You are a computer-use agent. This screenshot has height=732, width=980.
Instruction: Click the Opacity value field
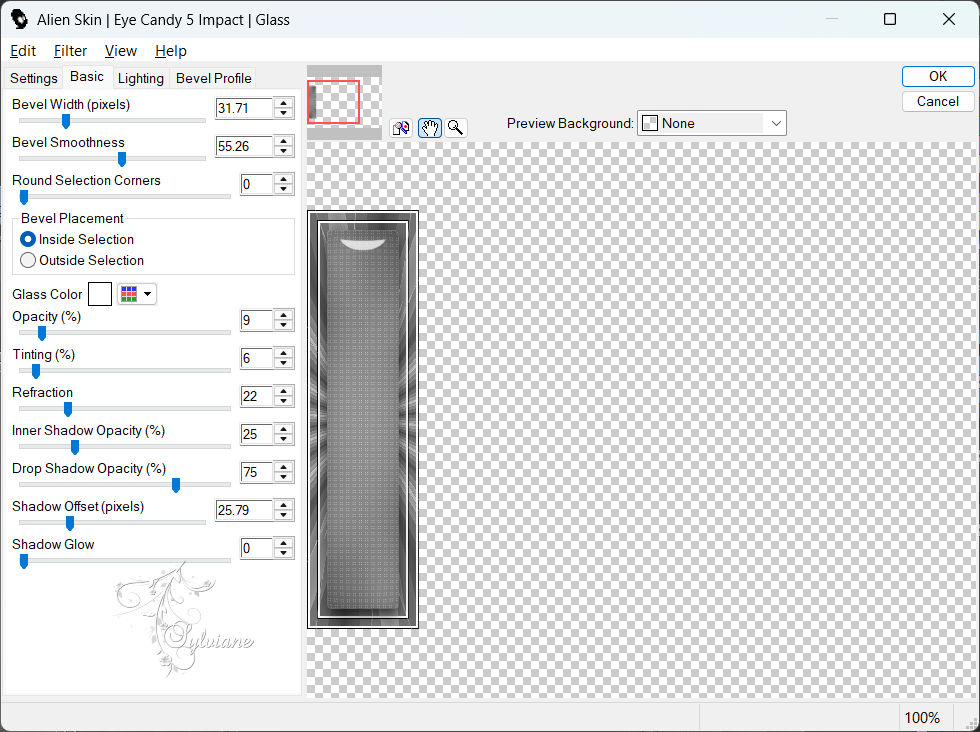coord(257,321)
